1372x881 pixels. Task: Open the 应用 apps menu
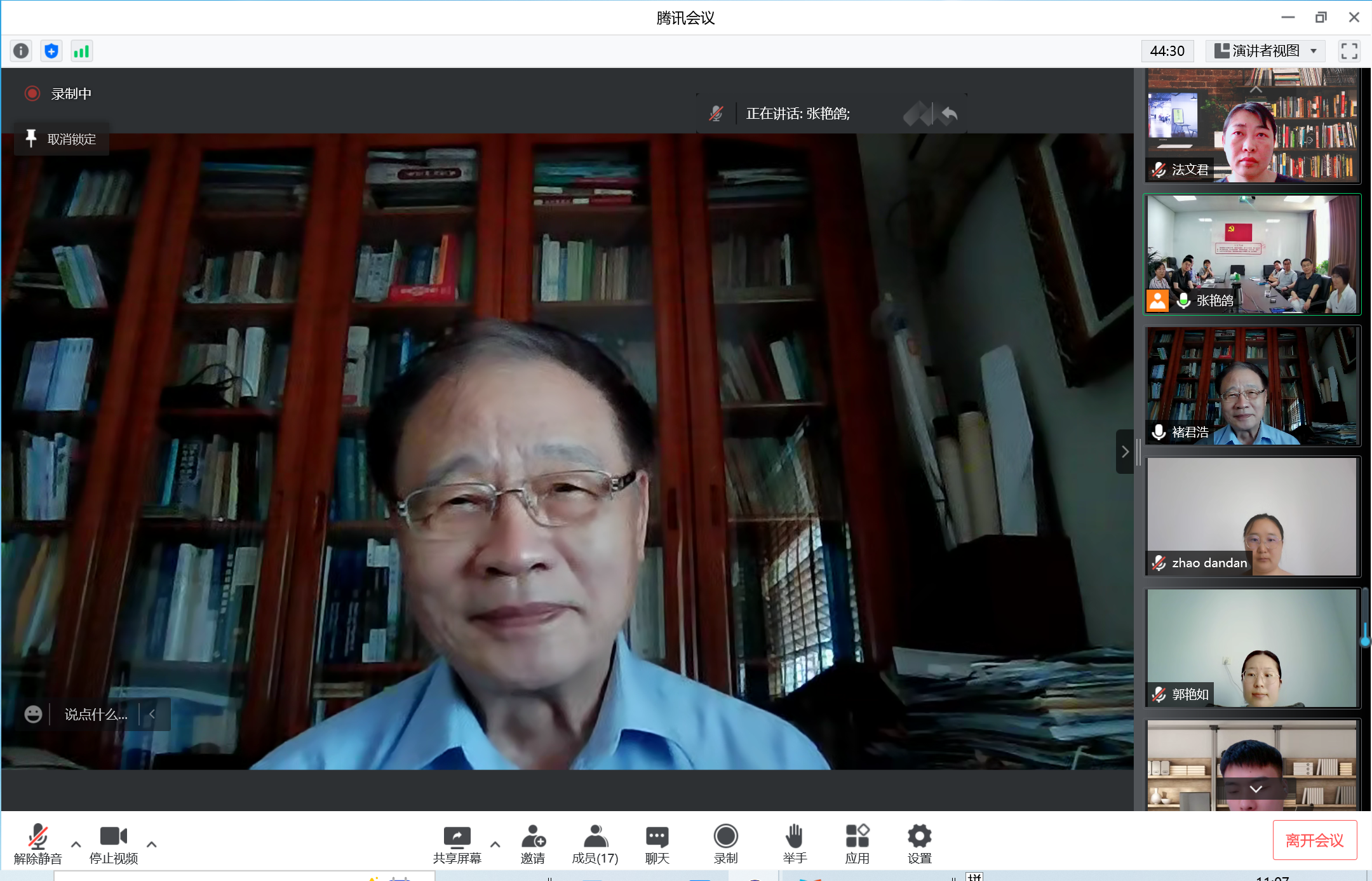point(857,844)
